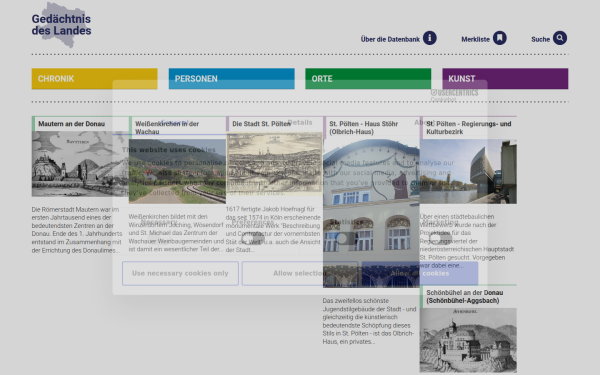Viewport: 600px width, 375px height.
Task: Switch to the Details tab in cookie dialog
Action: click(300, 122)
